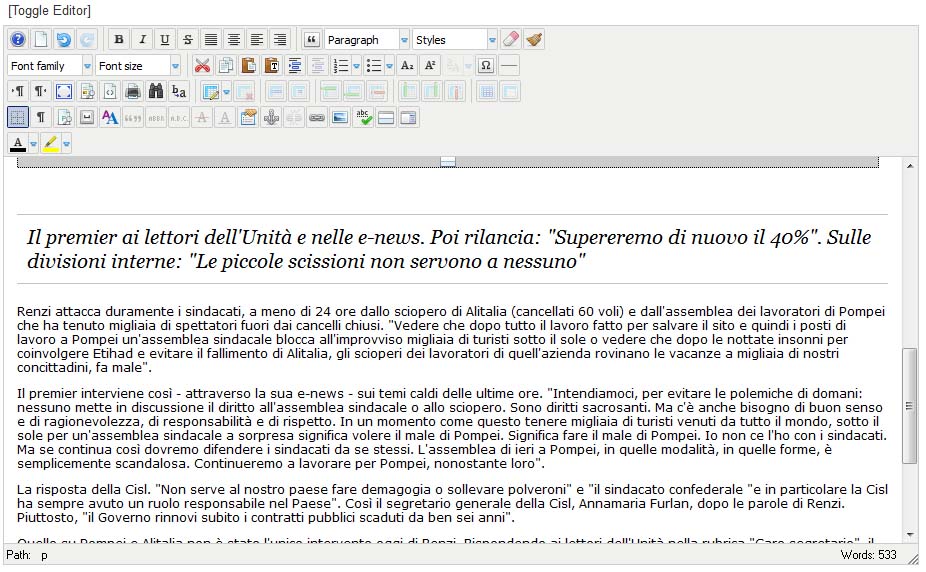926x572 pixels.
Task: Open the editor help icon
Action: tap(18, 40)
